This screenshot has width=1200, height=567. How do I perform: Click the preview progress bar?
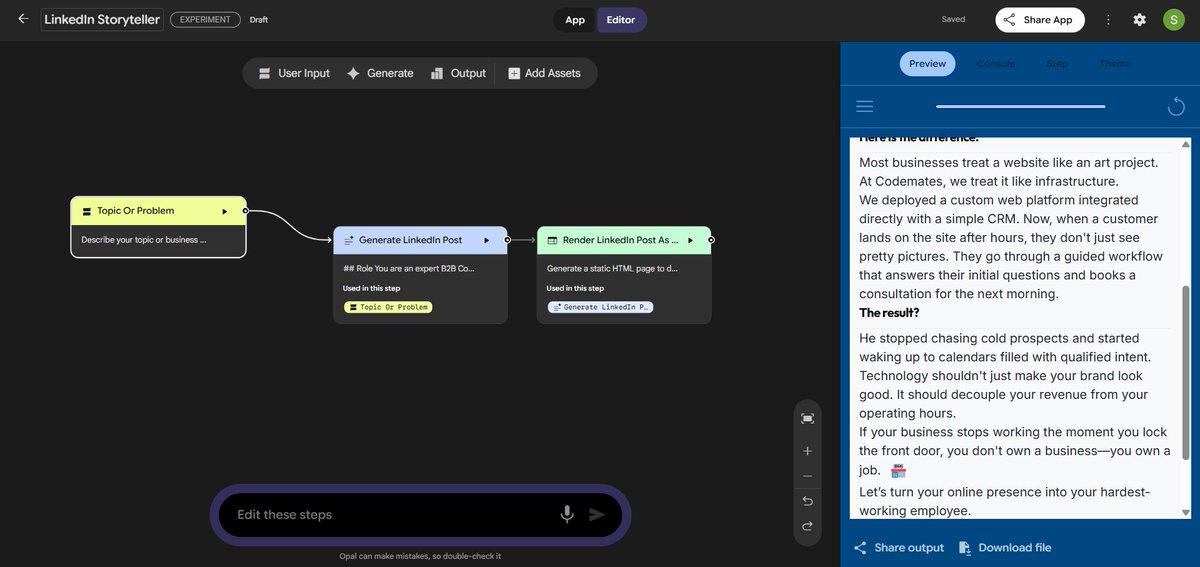pyautogui.click(x=1021, y=106)
